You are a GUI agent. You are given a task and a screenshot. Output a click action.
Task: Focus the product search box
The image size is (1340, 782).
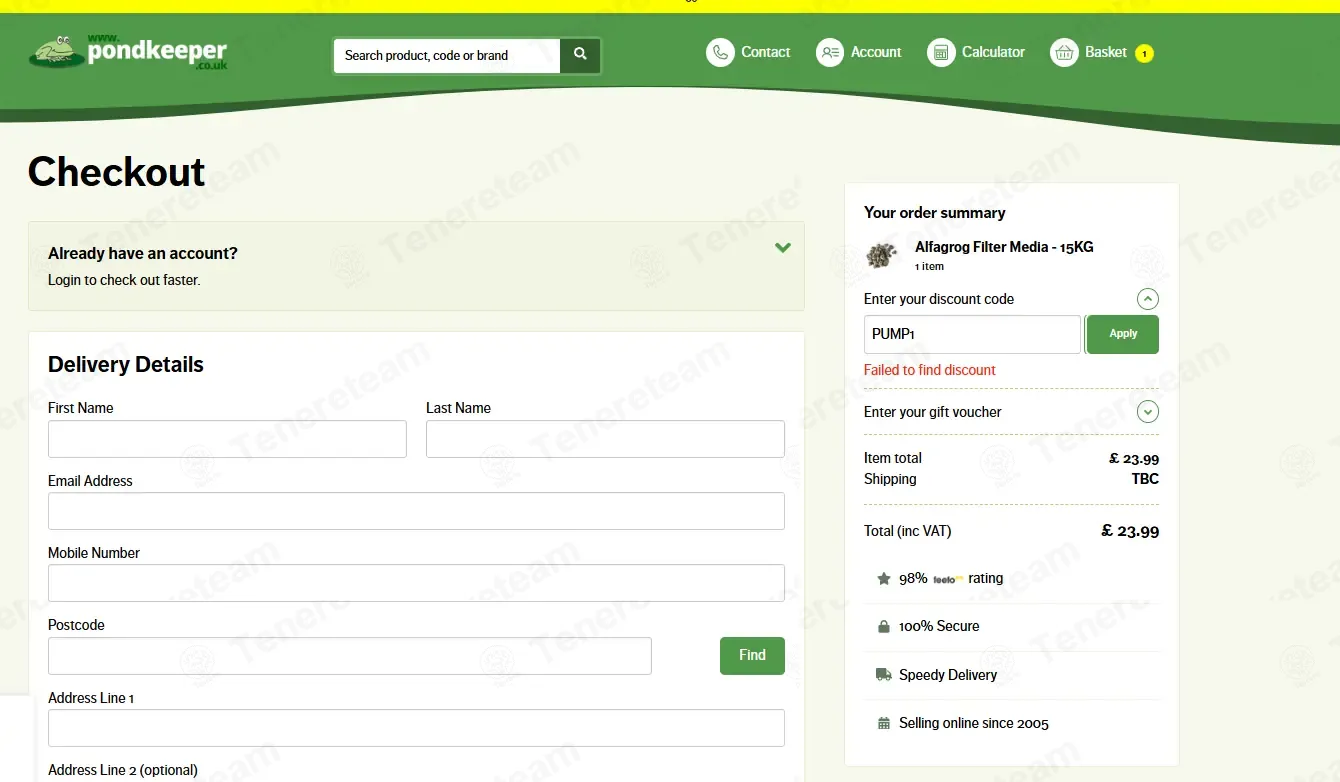coord(447,56)
